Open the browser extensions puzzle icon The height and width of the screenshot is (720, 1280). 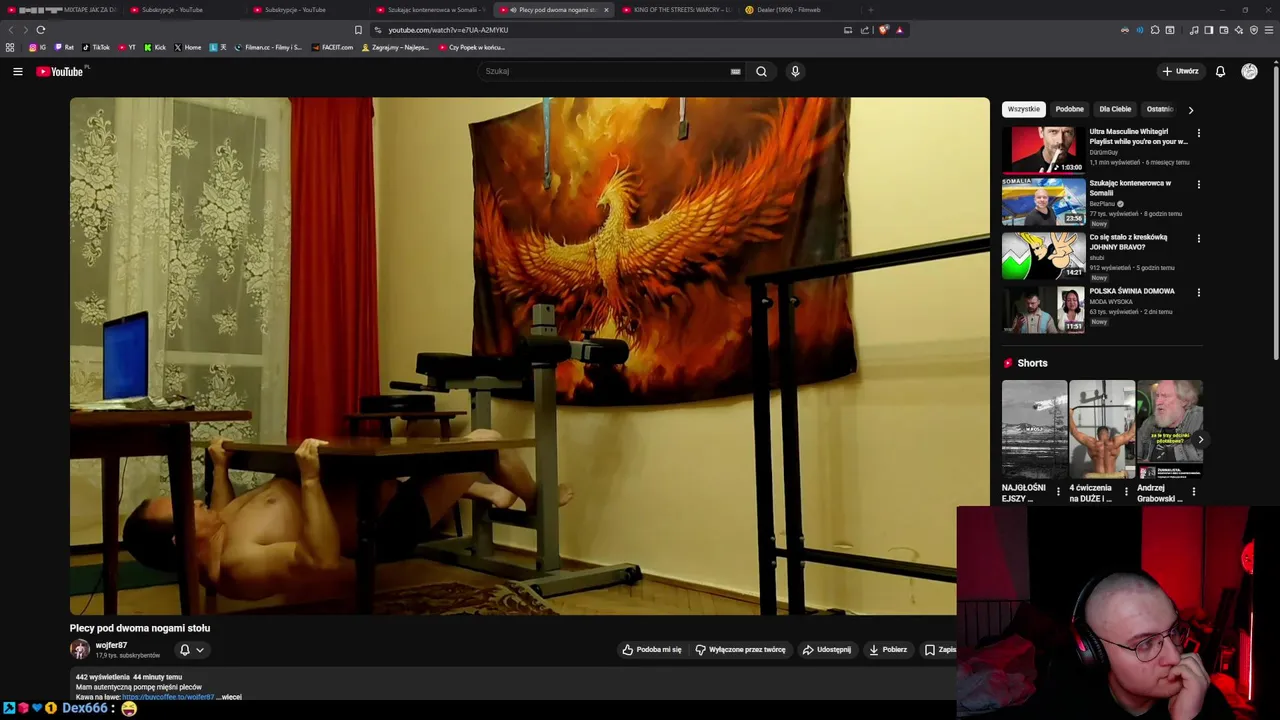coord(1155,30)
